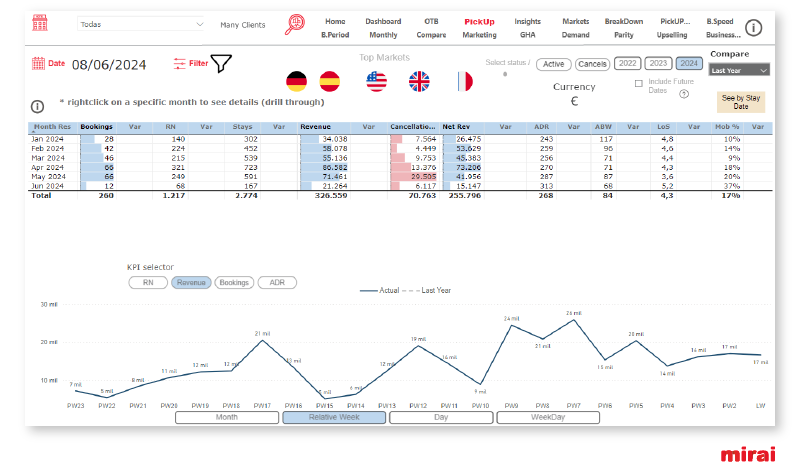The height and width of the screenshot is (470, 800).
Task: Click the See by Stay Date button
Action: tap(741, 102)
